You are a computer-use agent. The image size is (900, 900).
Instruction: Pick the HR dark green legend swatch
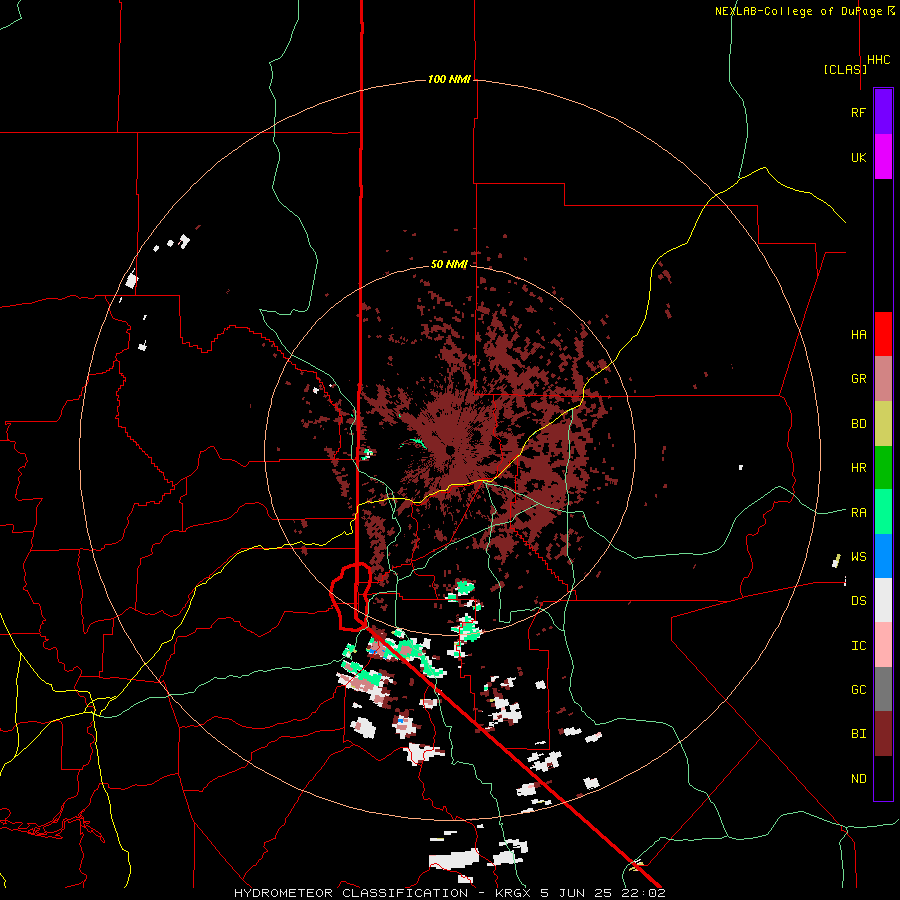tap(883, 468)
